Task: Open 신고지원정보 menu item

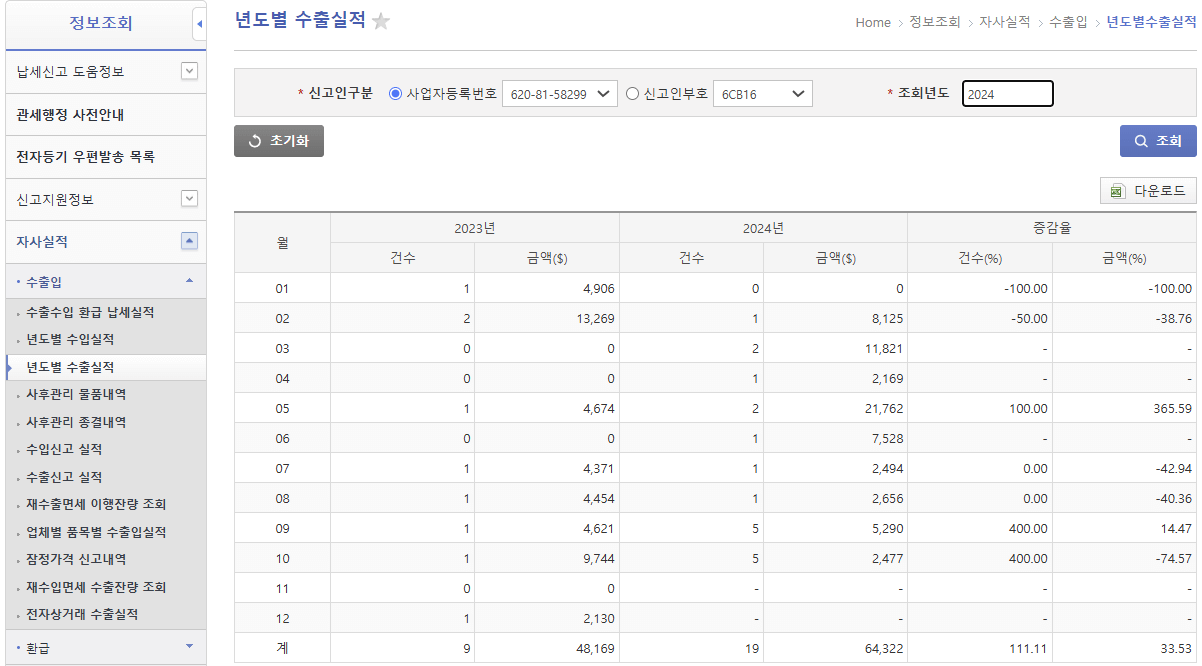Action: (55, 200)
